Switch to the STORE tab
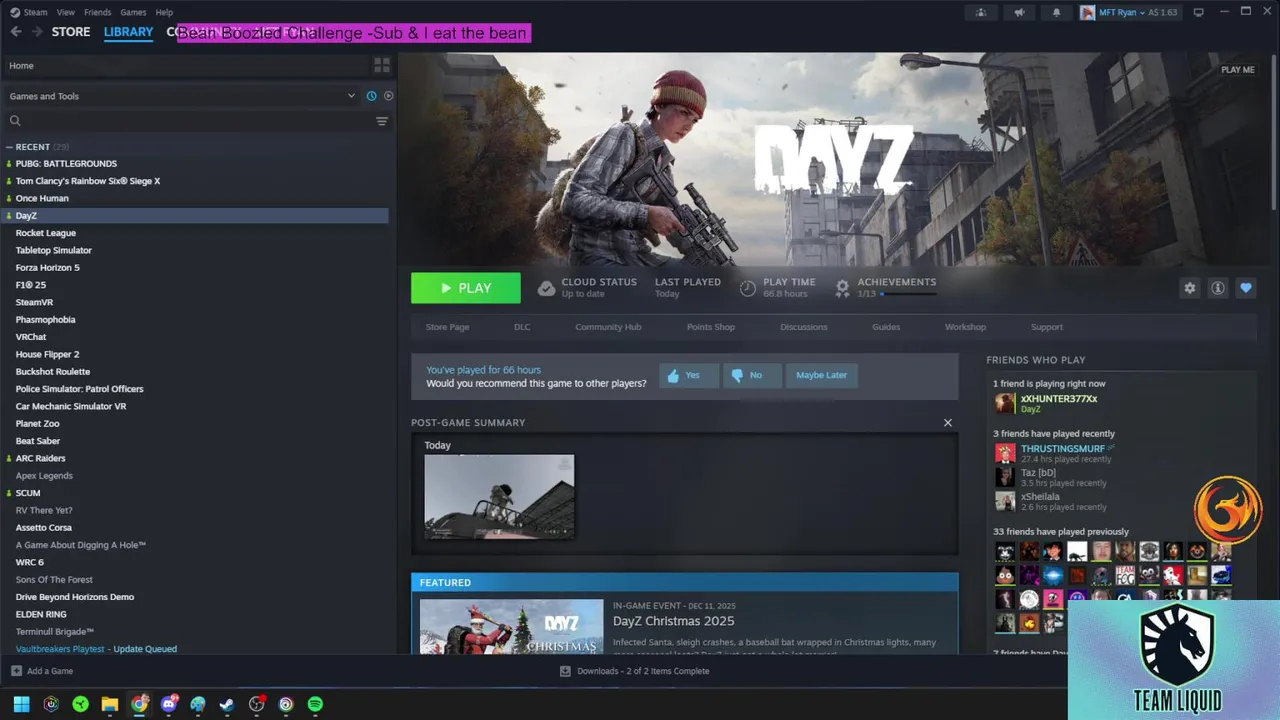The height and width of the screenshot is (720, 1280). pyautogui.click(x=71, y=32)
